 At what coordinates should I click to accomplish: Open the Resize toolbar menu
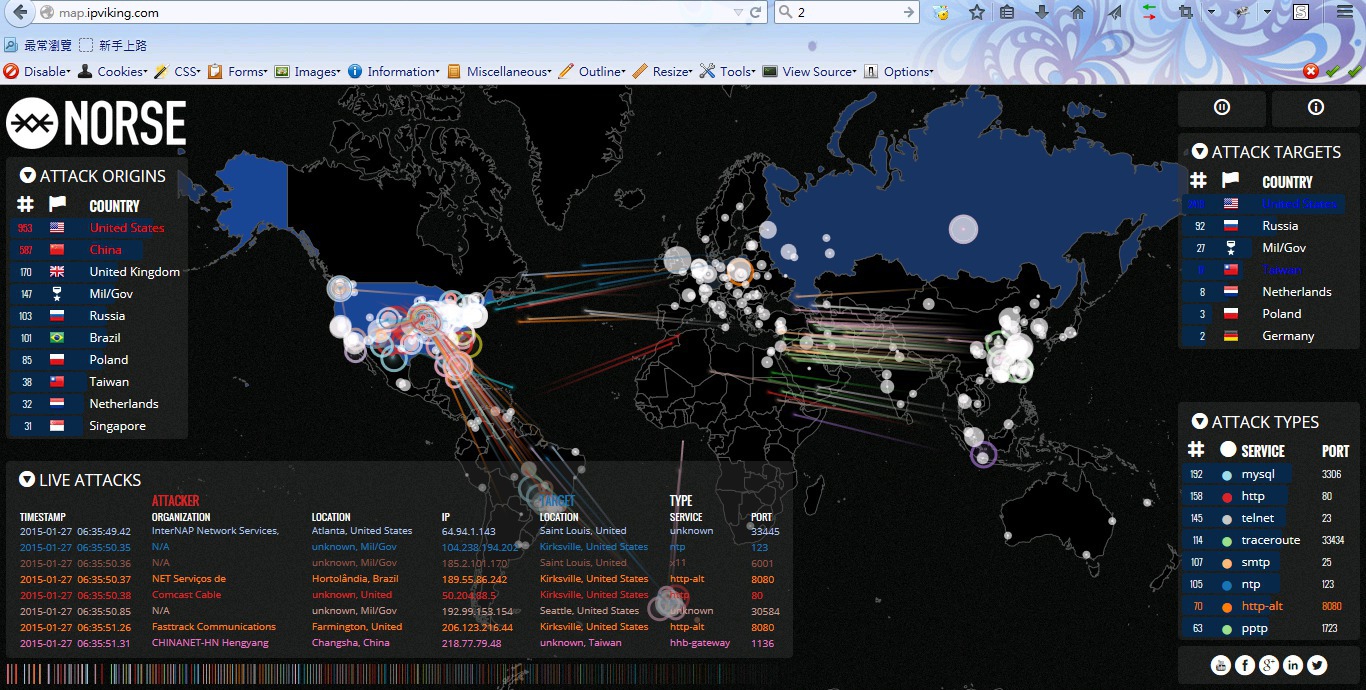(x=663, y=72)
